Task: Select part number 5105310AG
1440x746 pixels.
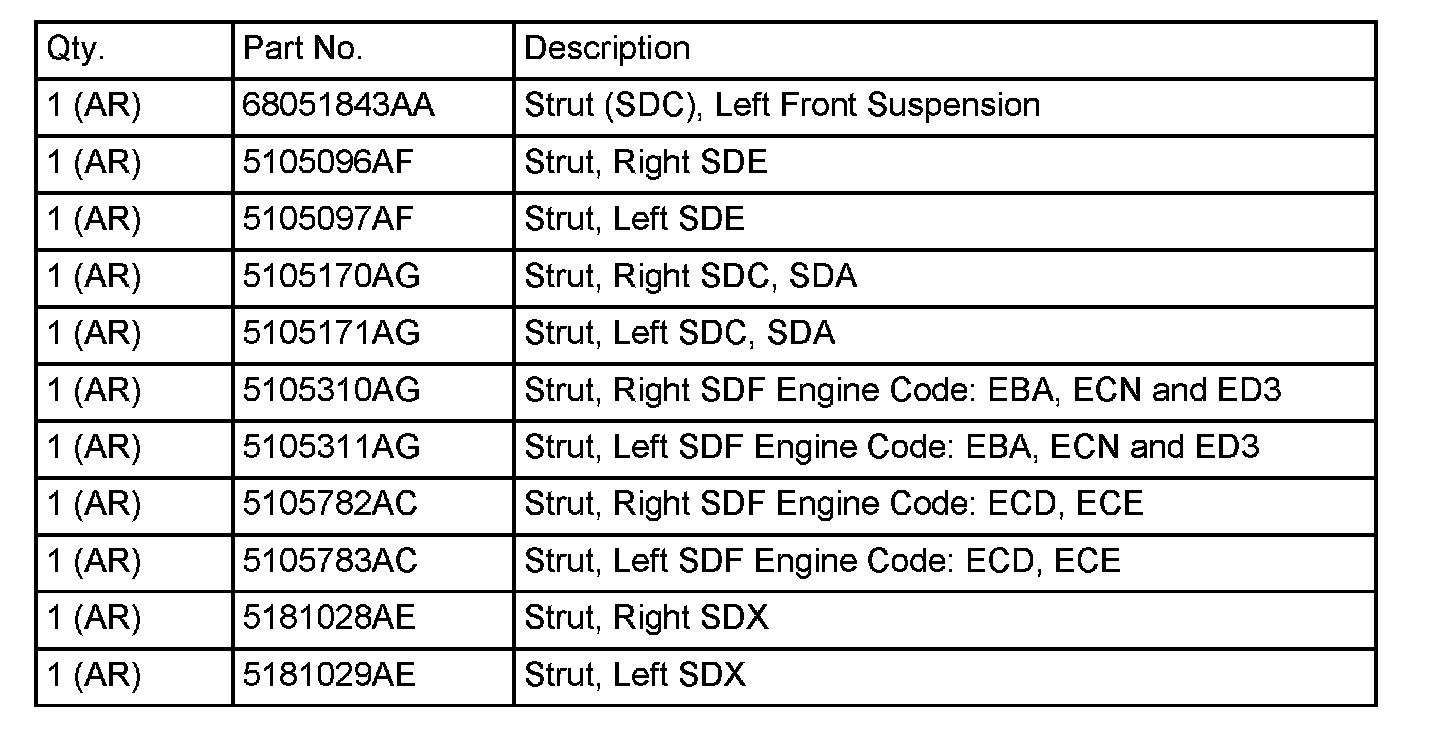Action: pos(331,390)
